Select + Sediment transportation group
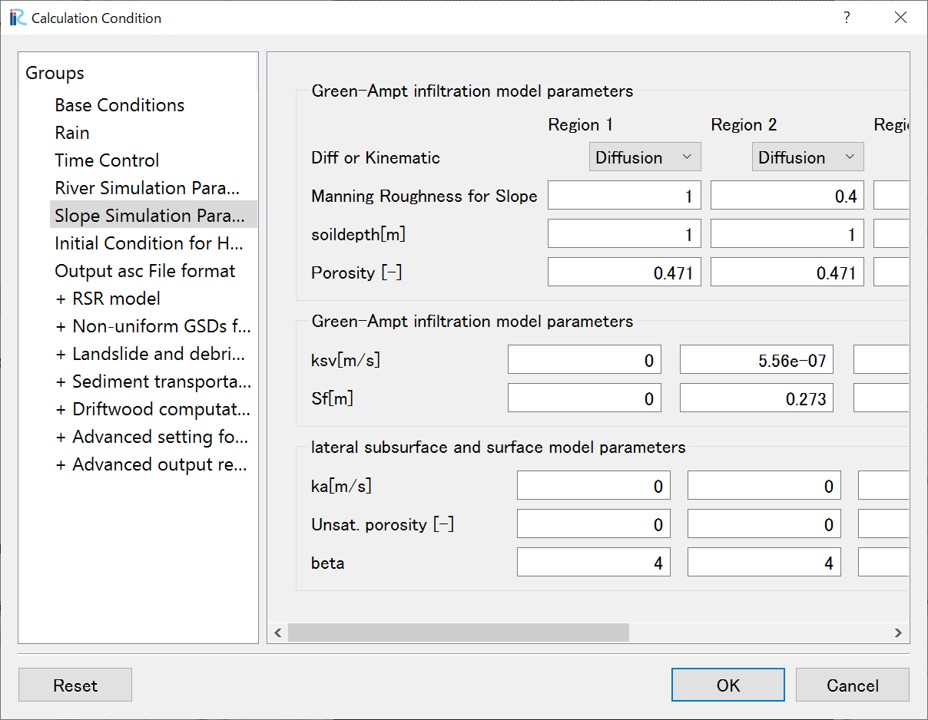The height and width of the screenshot is (720, 928). click(153, 382)
